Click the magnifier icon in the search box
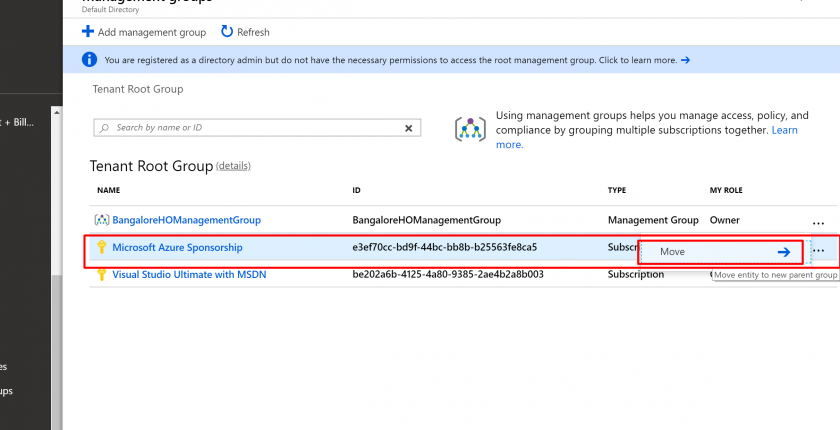The width and height of the screenshot is (840, 430). [104, 128]
